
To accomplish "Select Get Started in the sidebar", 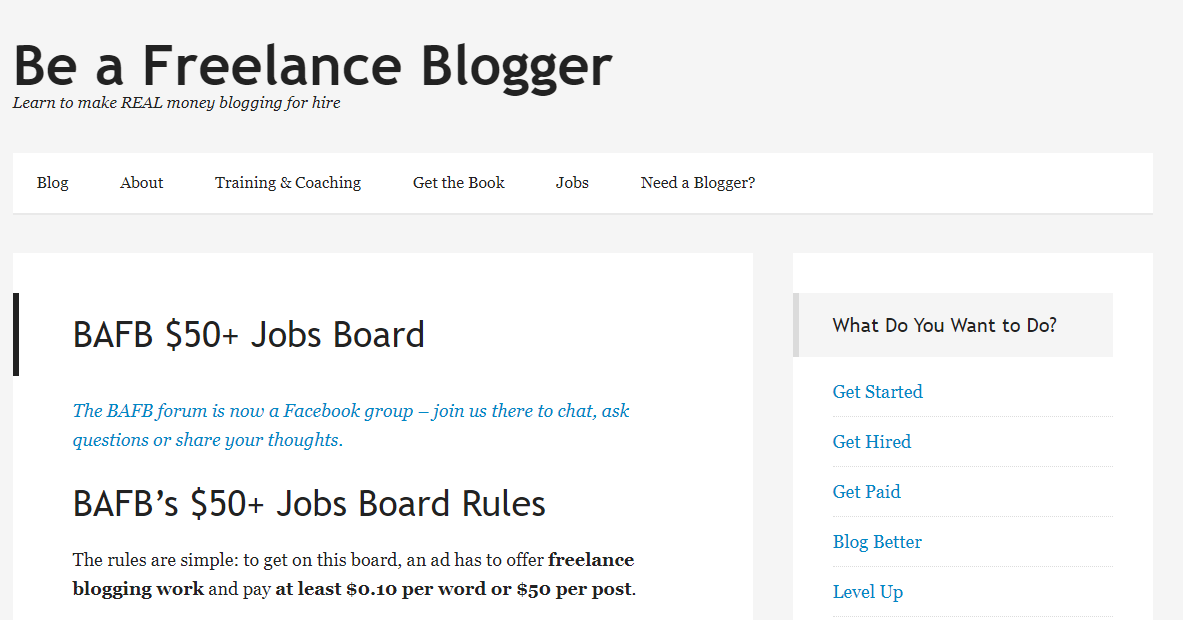I will coord(877,391).
